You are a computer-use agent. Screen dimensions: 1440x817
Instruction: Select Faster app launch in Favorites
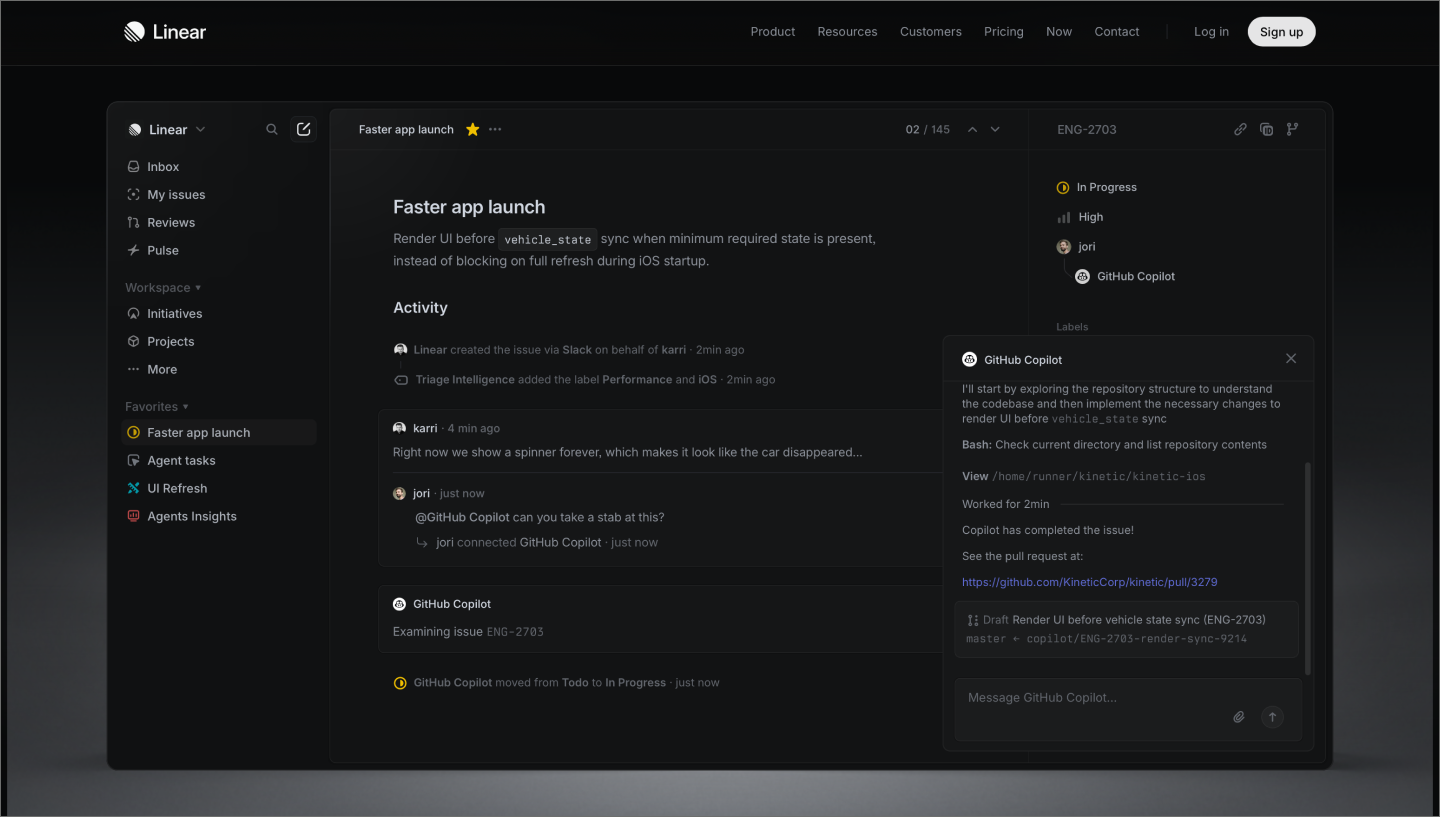(x=218, y=433)
